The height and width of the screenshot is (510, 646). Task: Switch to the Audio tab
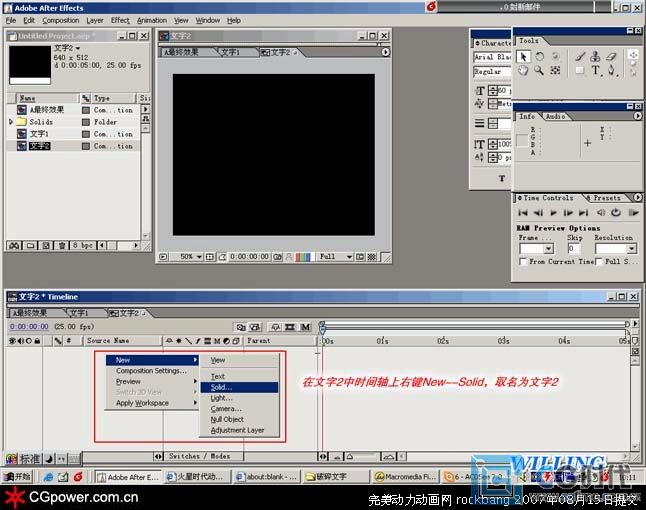tap(555, 117)
